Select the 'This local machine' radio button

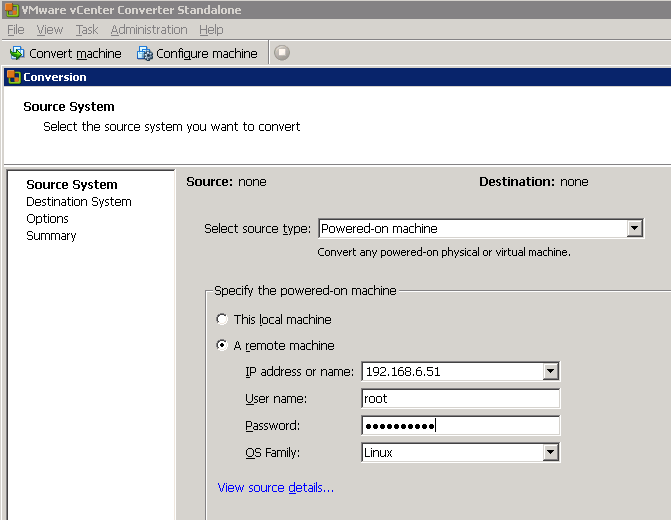point(222,319)
